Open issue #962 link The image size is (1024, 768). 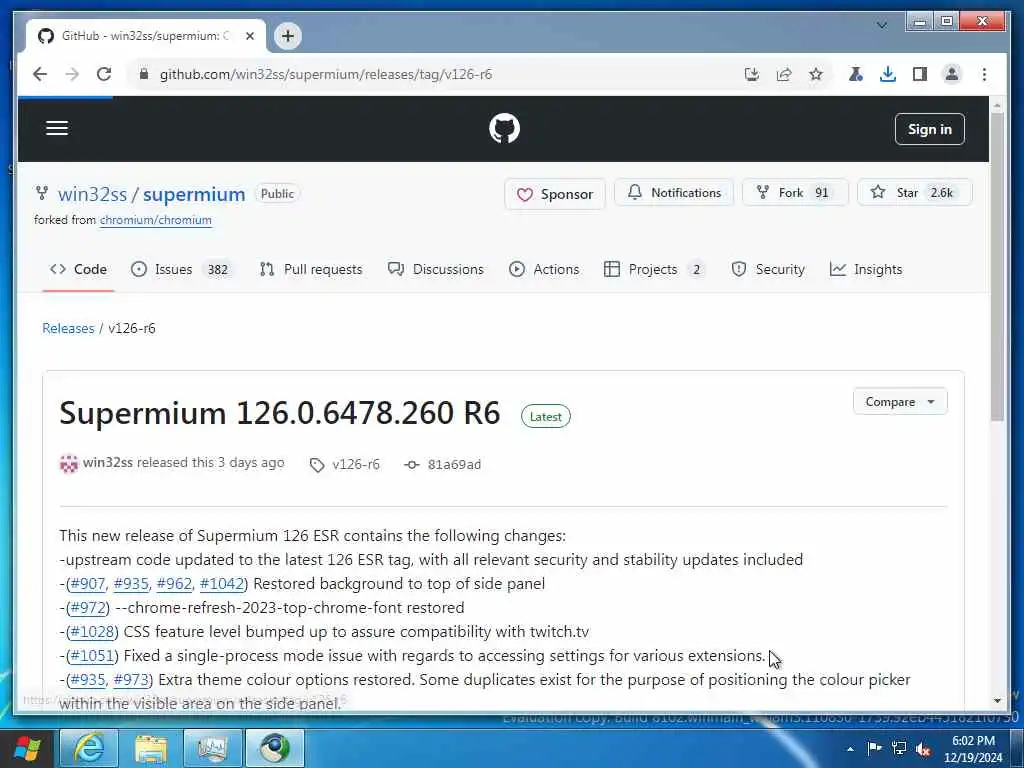(174, 584)
